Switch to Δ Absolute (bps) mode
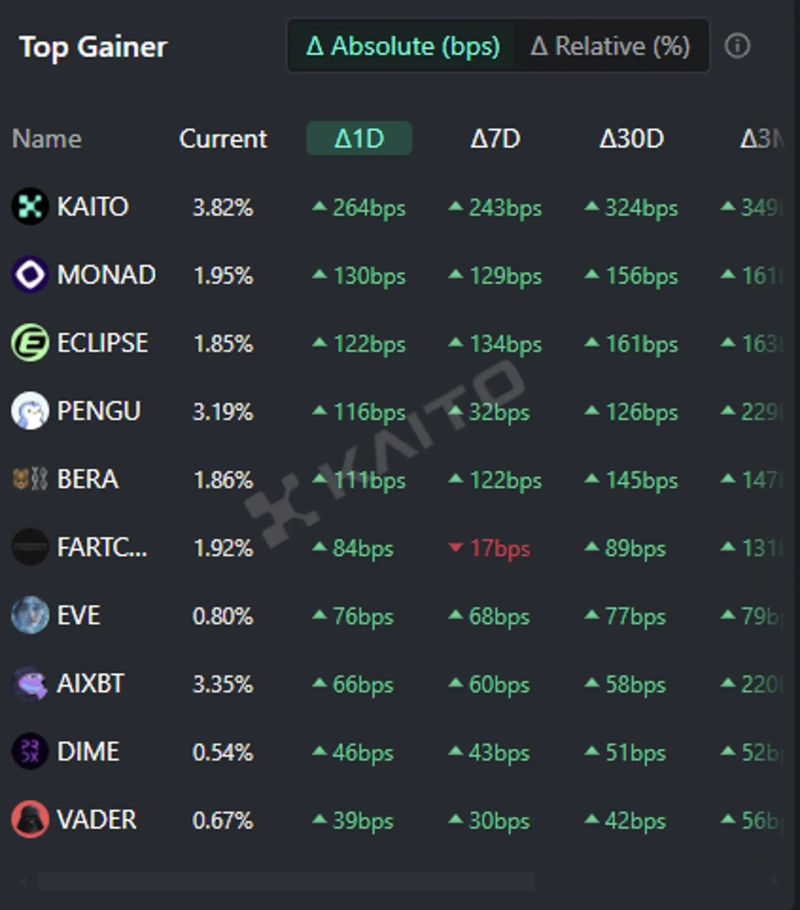 (x=403, y=46)
